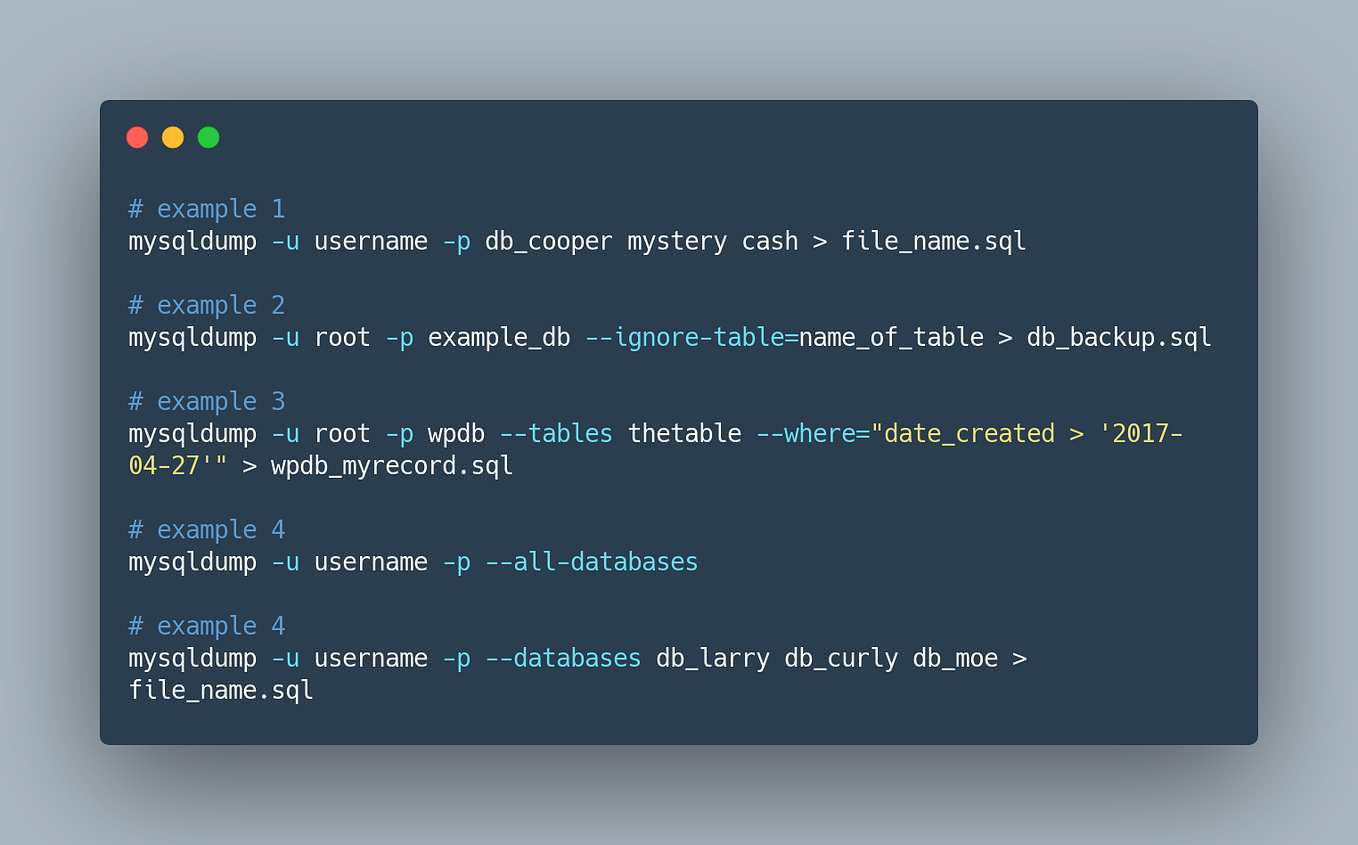Select the db_curly database name
Viewport: 1358px width, 845px height.
840,658
